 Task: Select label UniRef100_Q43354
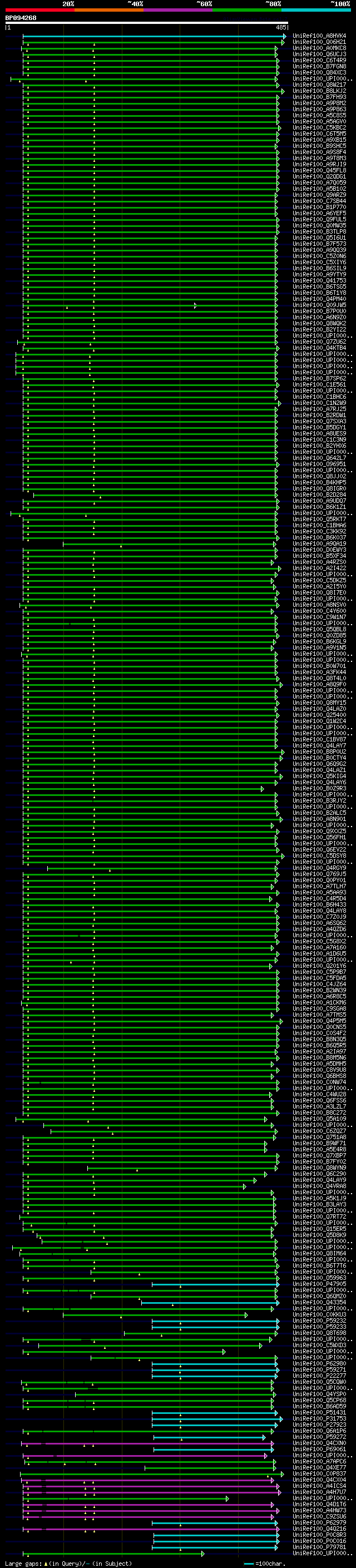[319, 1302]
